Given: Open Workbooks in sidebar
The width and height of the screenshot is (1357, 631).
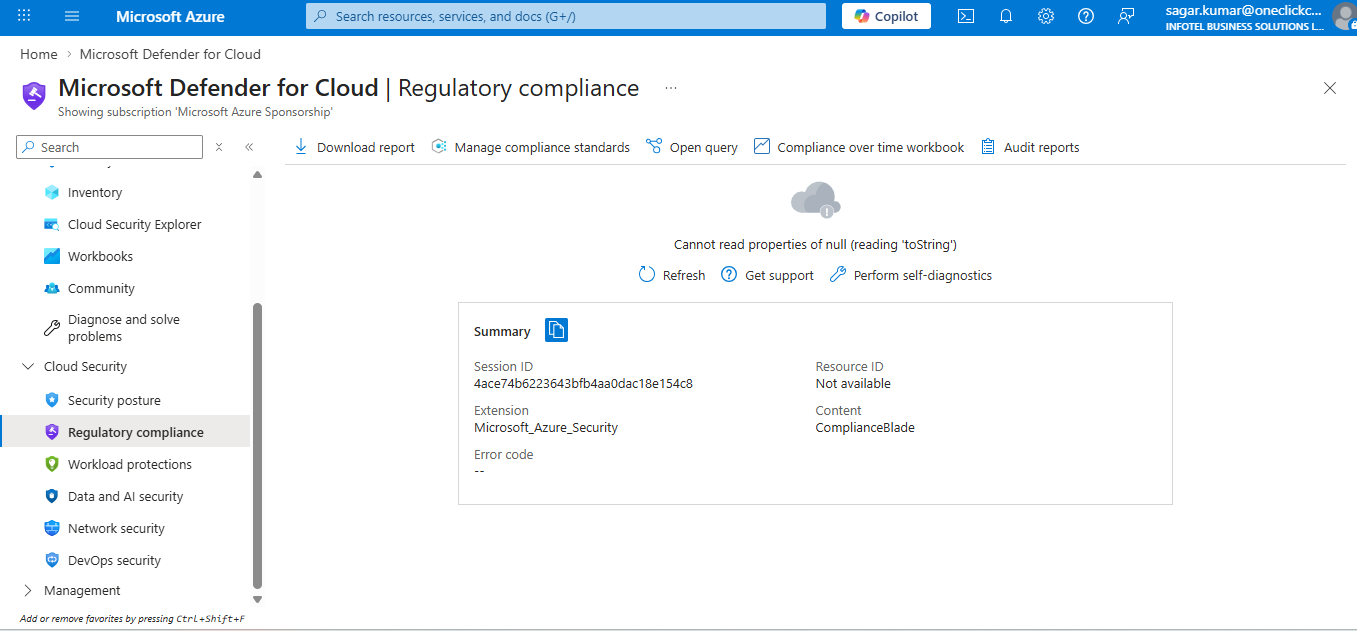Looking at the screenshot, I should point(100,256).
